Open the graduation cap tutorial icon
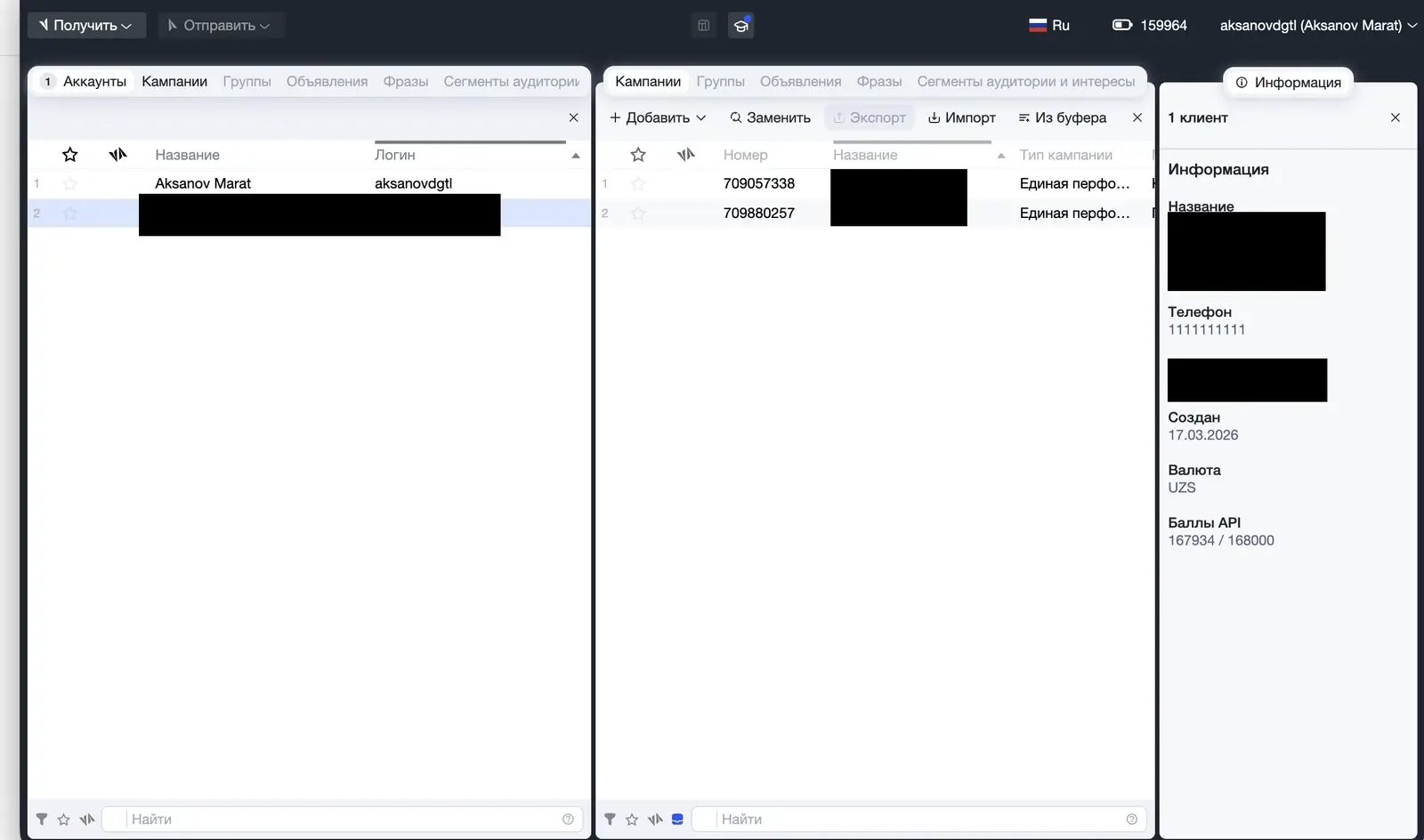The width and height of the screenshot is (1424, 840). [x=740, y=26]
